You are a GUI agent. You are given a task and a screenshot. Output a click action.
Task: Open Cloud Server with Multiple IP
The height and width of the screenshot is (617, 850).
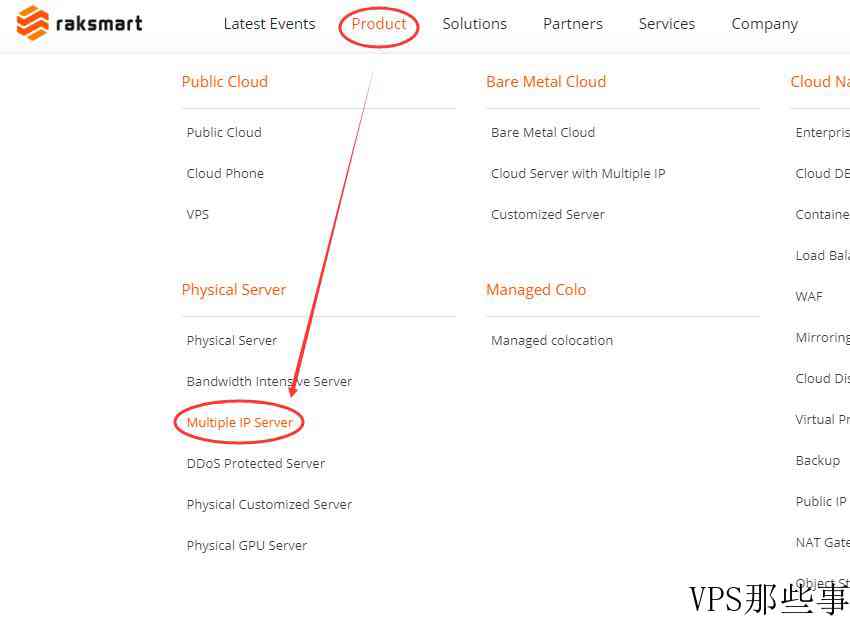point(578,173)
